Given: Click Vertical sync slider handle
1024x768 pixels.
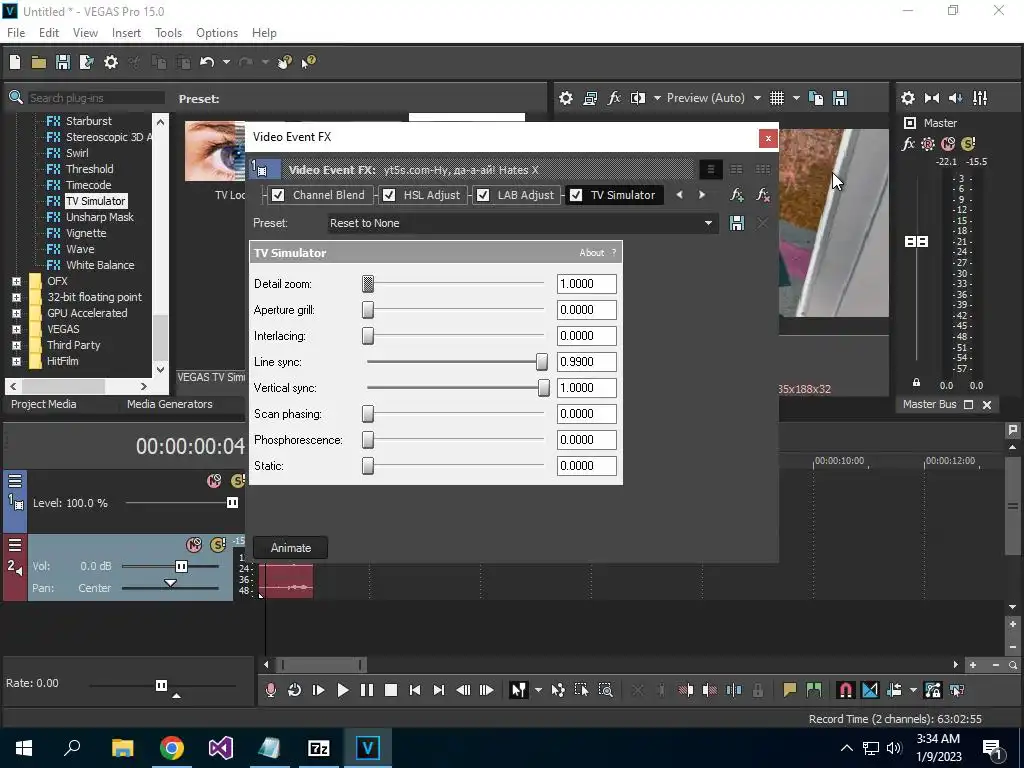Looking at the screenshot, I should [543, 387].
